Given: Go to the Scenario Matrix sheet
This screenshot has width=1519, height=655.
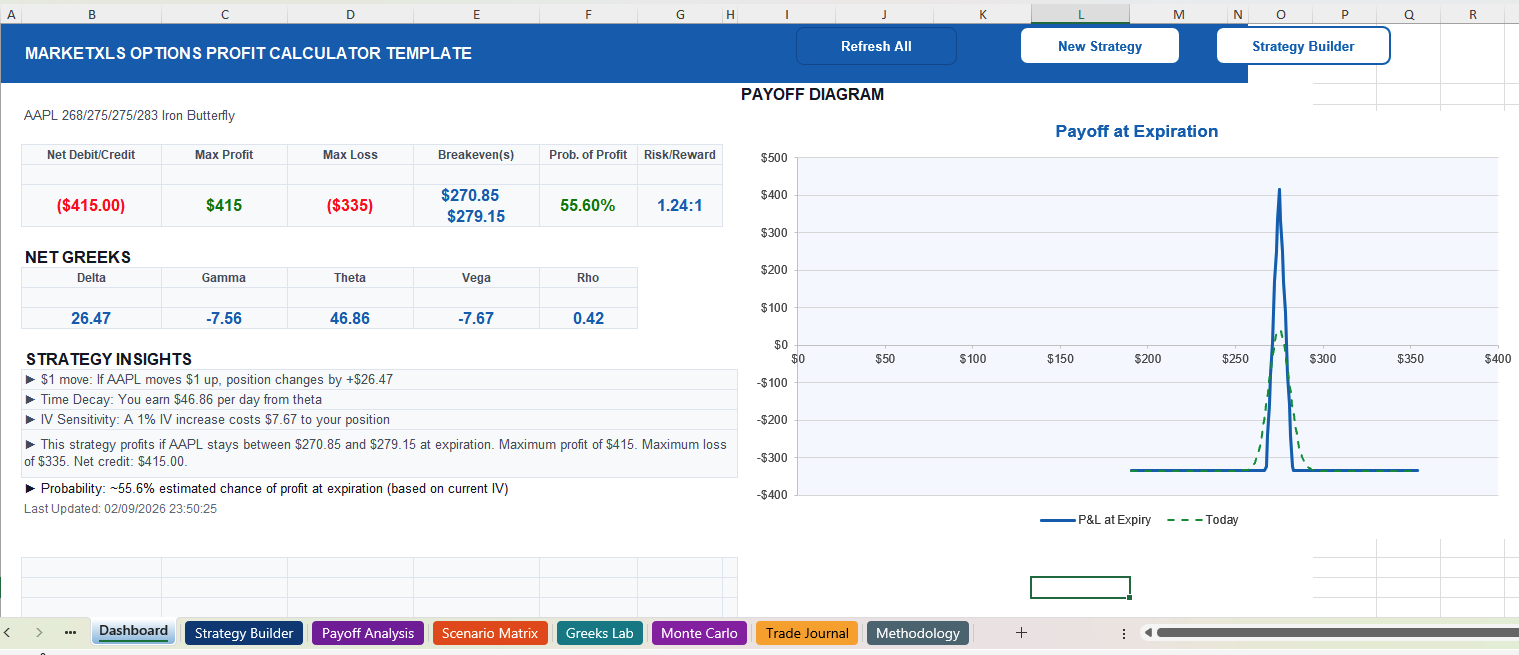Looking at the screenshot, I should pyautogui.click(x=490, y=632).
